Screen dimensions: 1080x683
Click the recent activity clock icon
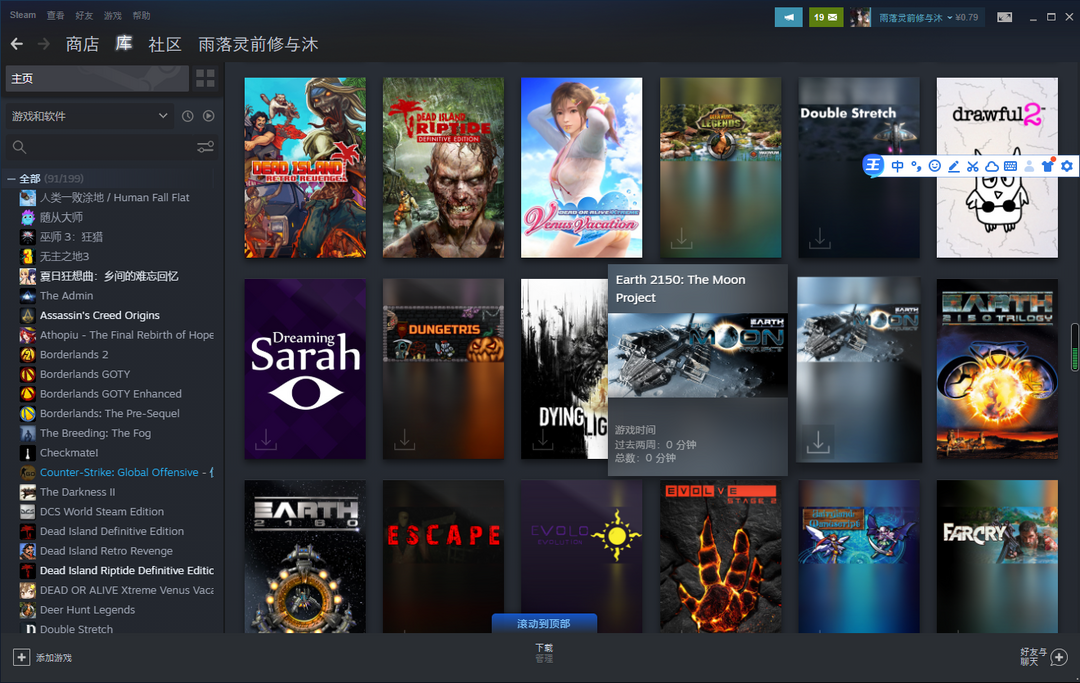click(x=187, y=116)
